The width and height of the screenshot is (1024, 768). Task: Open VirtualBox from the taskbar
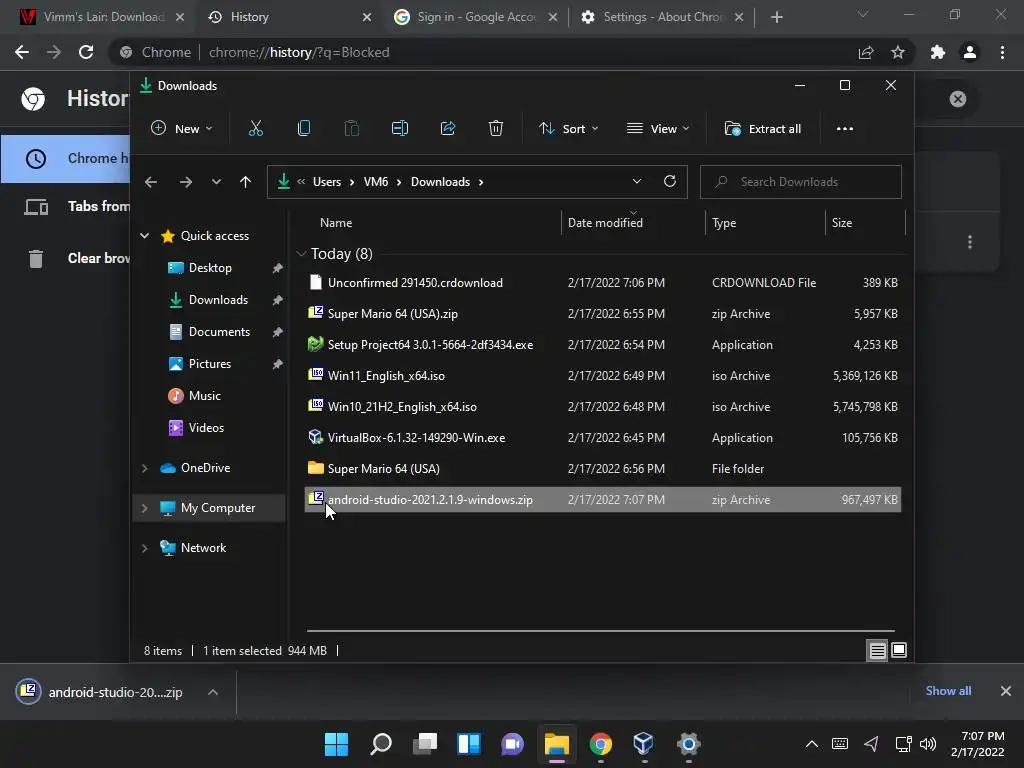(x=643, y=744)
